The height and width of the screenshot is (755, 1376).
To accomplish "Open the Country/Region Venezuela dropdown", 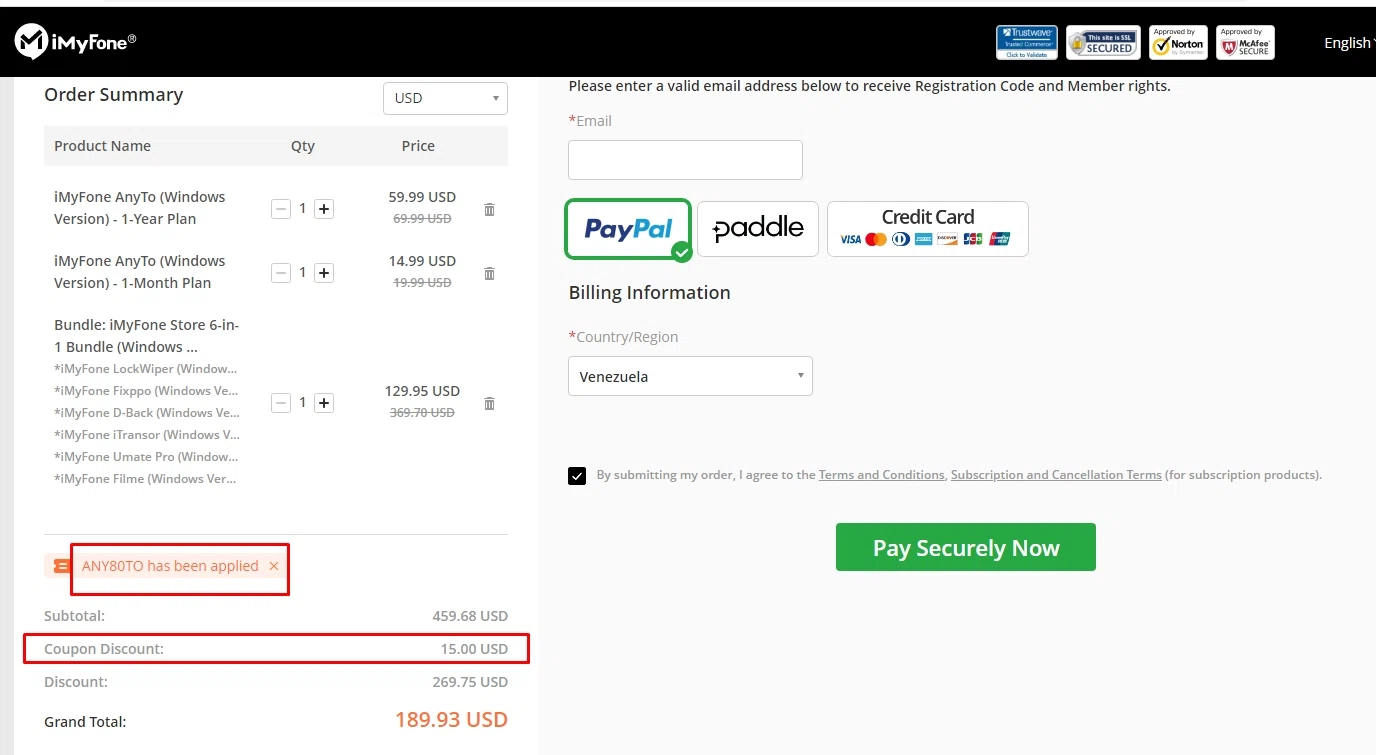I will pyautogui.click(x=690, y=376).
